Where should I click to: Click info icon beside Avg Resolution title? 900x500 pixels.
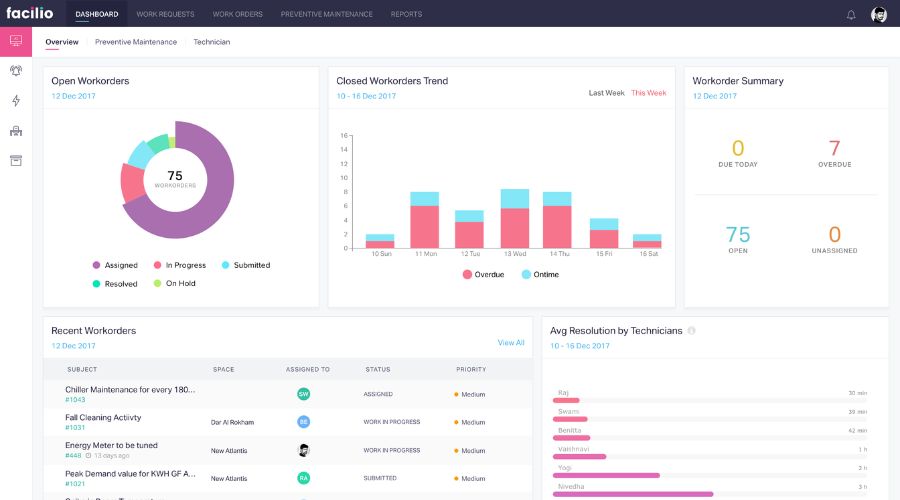[691, 330]
